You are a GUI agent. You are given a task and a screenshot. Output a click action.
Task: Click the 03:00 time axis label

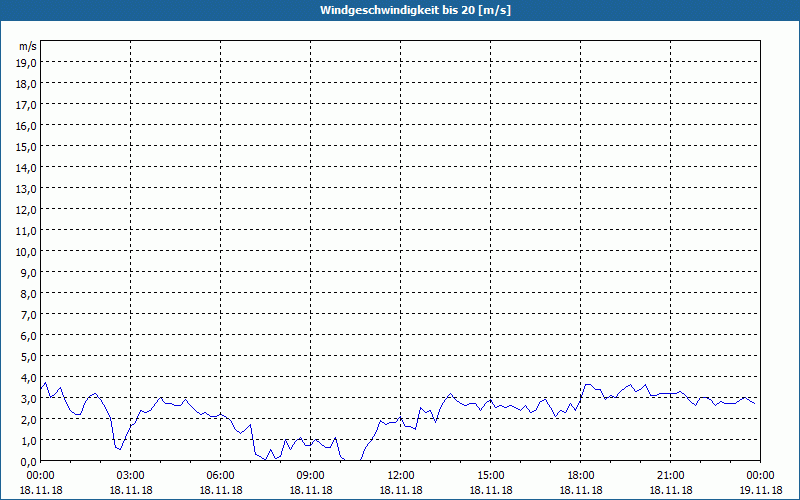click(131, 476)
